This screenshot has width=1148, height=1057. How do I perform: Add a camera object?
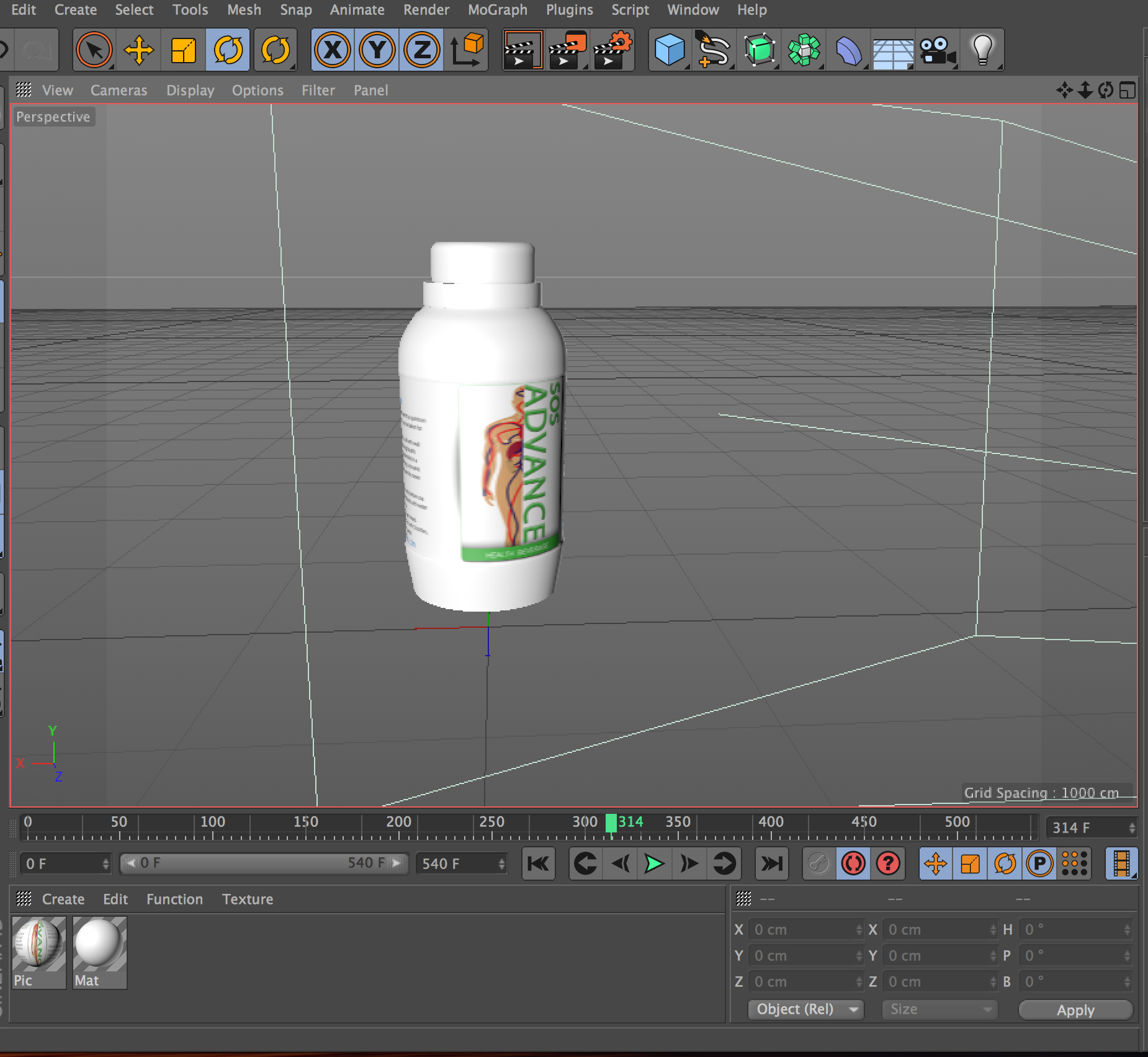pyautogui.click(x=938, y=50)
